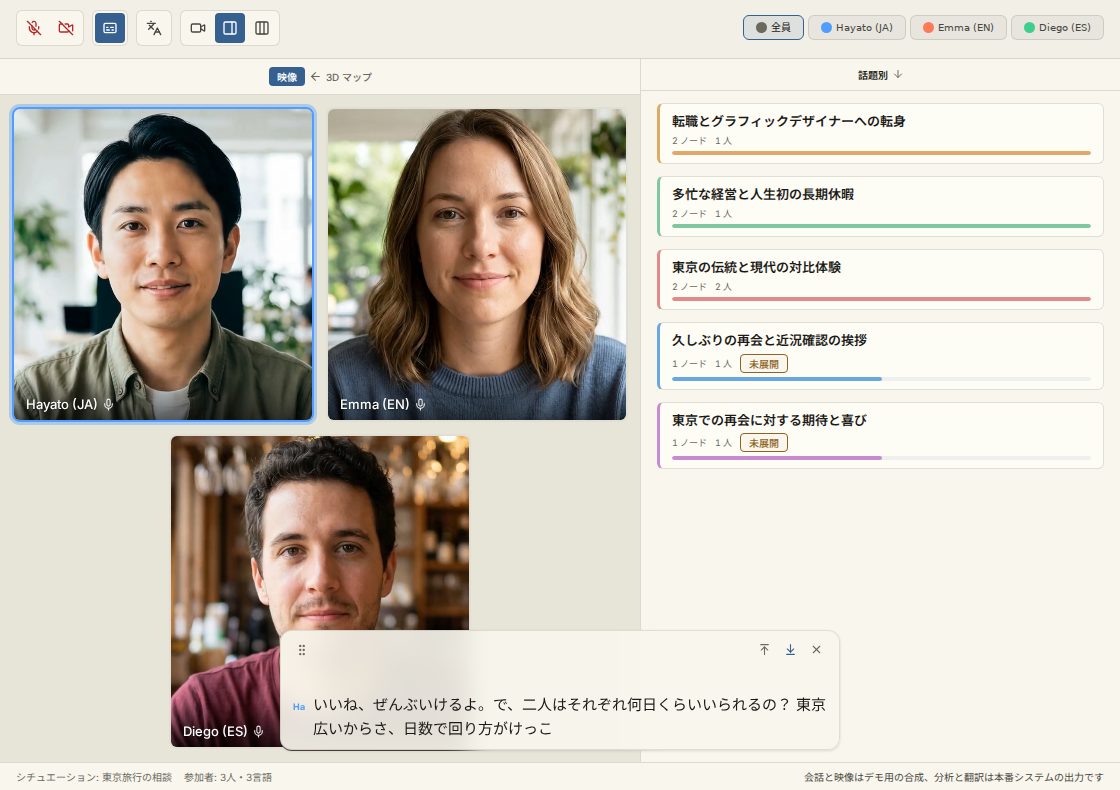The width and height of the screenshot is (1120, 790).
Task: Click the caption text line from Hayato
Action: coord(569,716)
